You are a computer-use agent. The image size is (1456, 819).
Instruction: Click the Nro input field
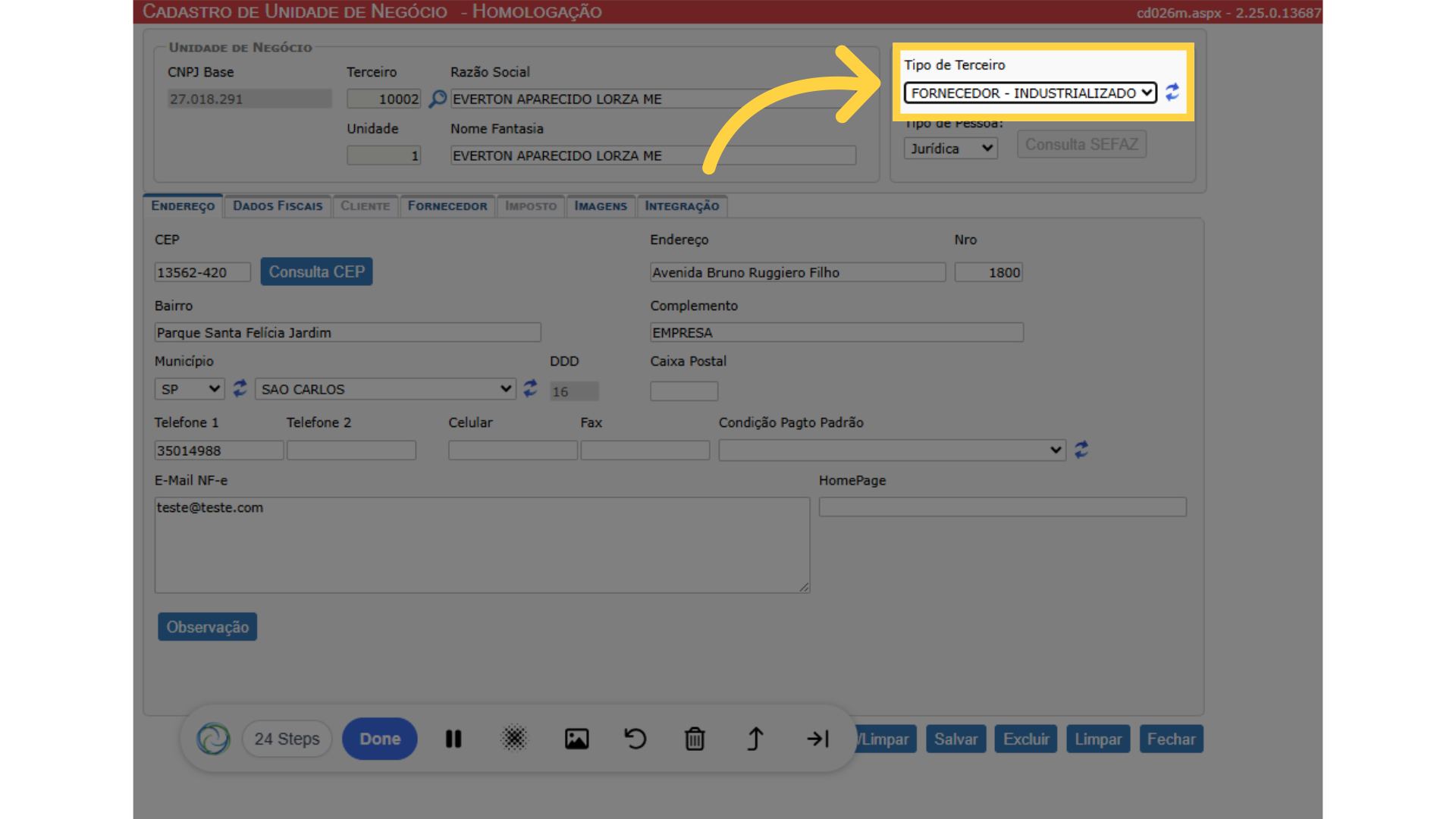pyautogui.click(x=989, y=272)
